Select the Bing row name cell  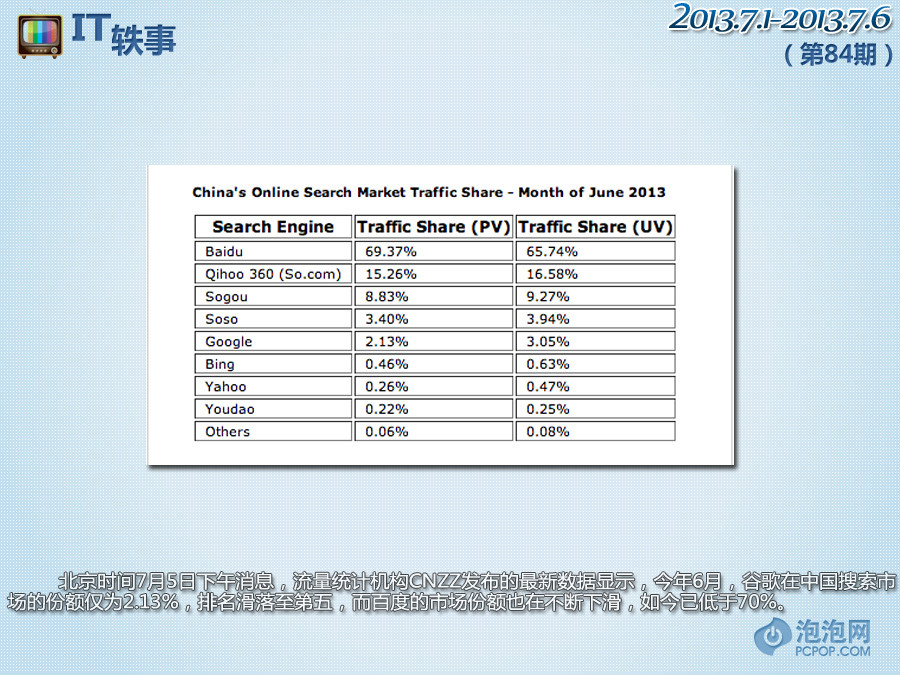273,364
